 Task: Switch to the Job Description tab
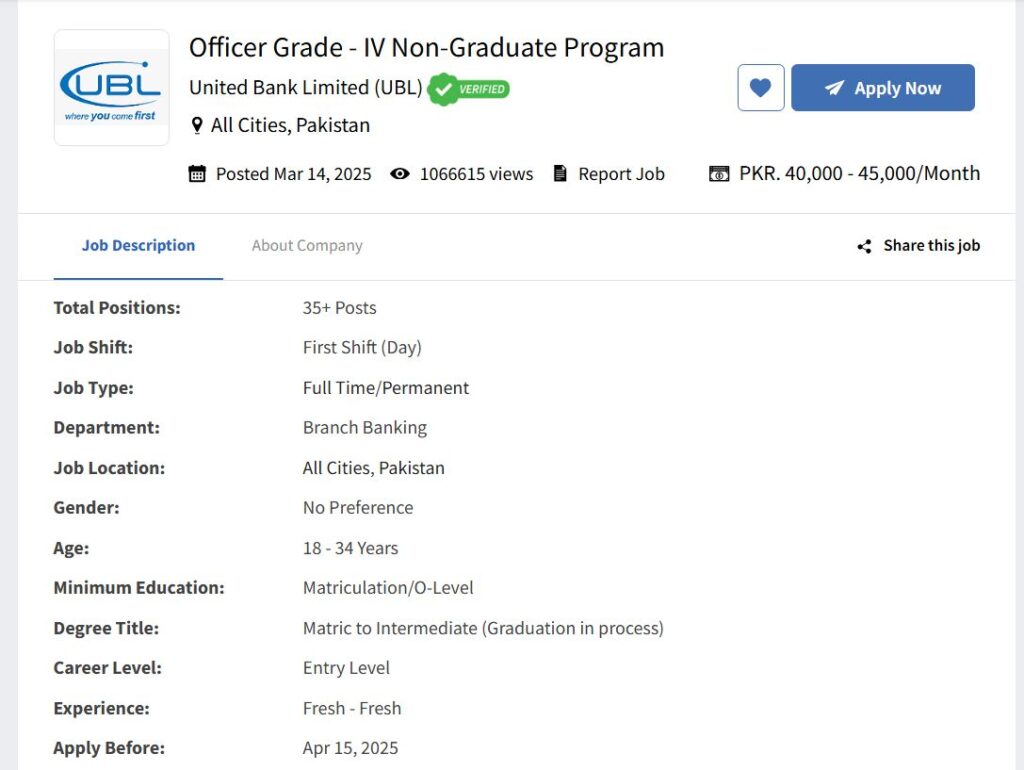(138, 246)
